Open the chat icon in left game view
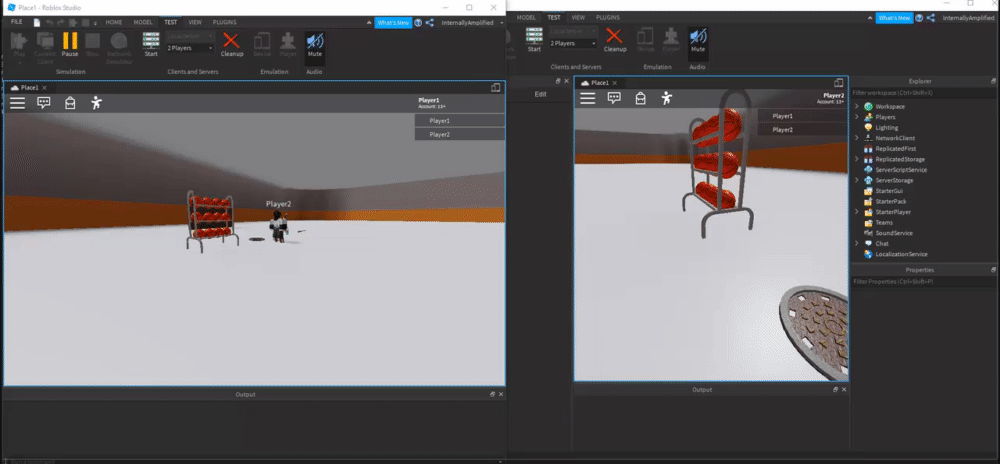The image size is (1000, 464). coord(43,103)
